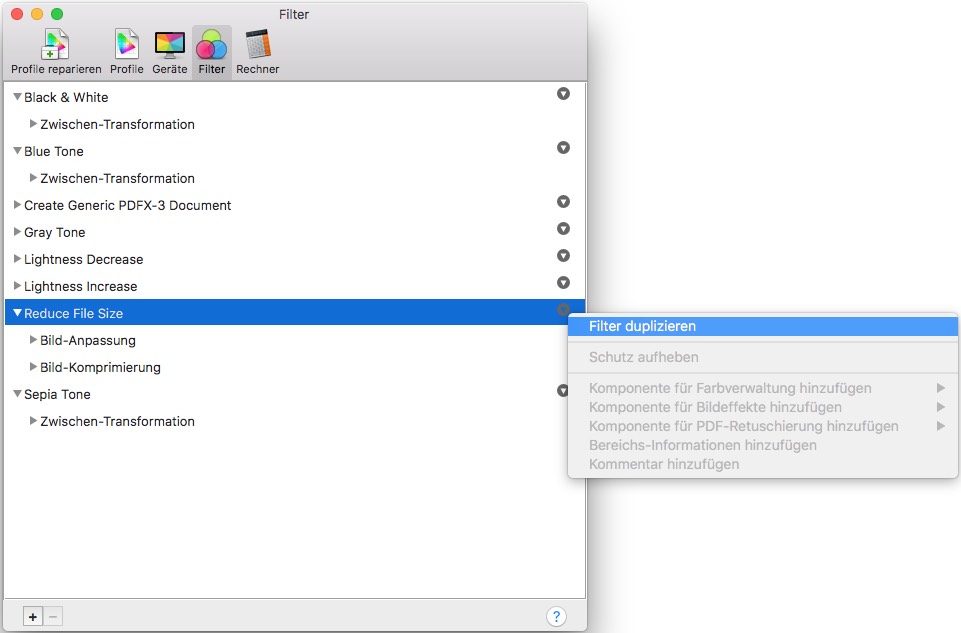Switch to the Profile toolbar icon
The image size is (961, 633).
(126, 45)
